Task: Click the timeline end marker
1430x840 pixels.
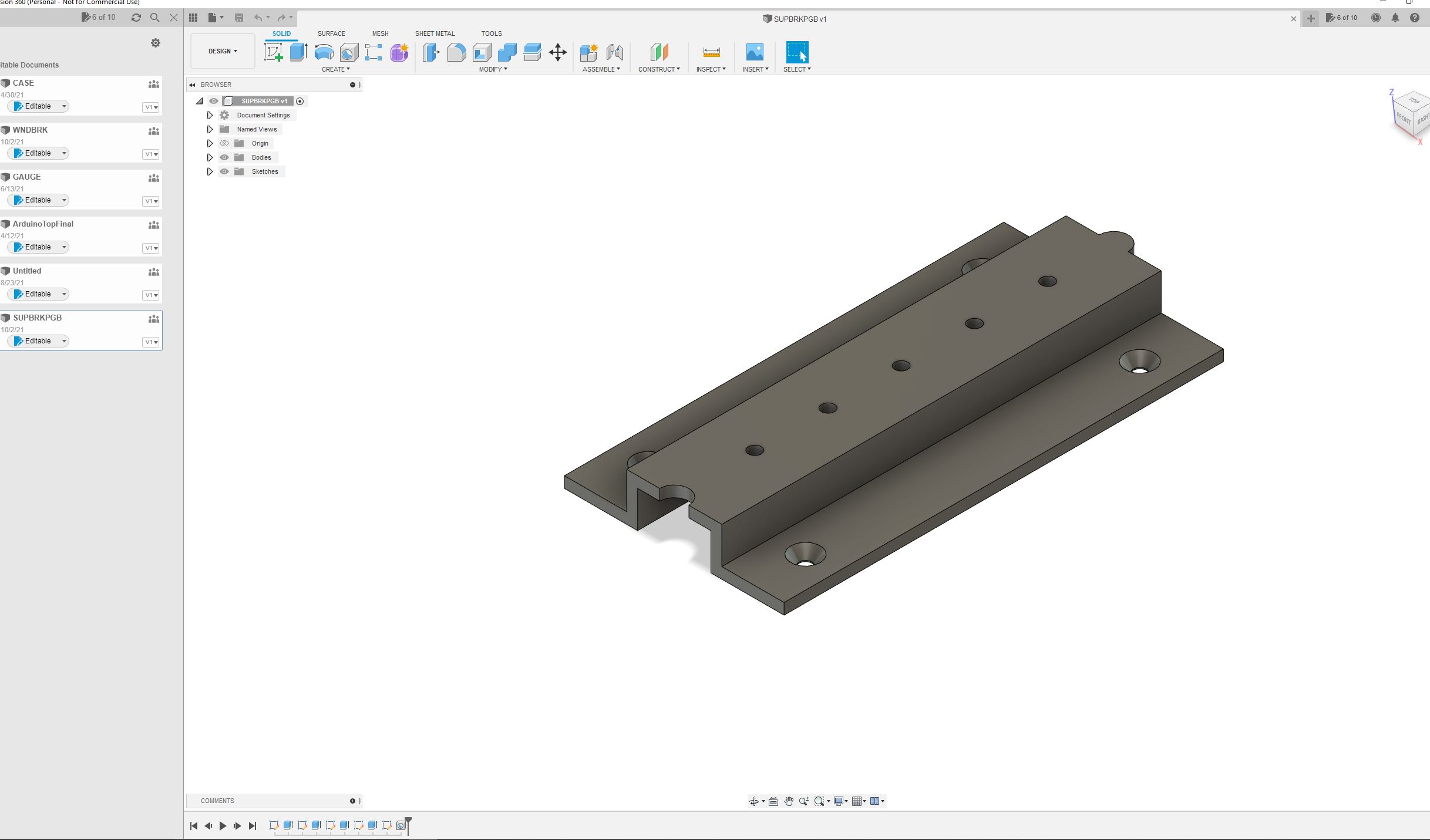Action: coord(408,825)
